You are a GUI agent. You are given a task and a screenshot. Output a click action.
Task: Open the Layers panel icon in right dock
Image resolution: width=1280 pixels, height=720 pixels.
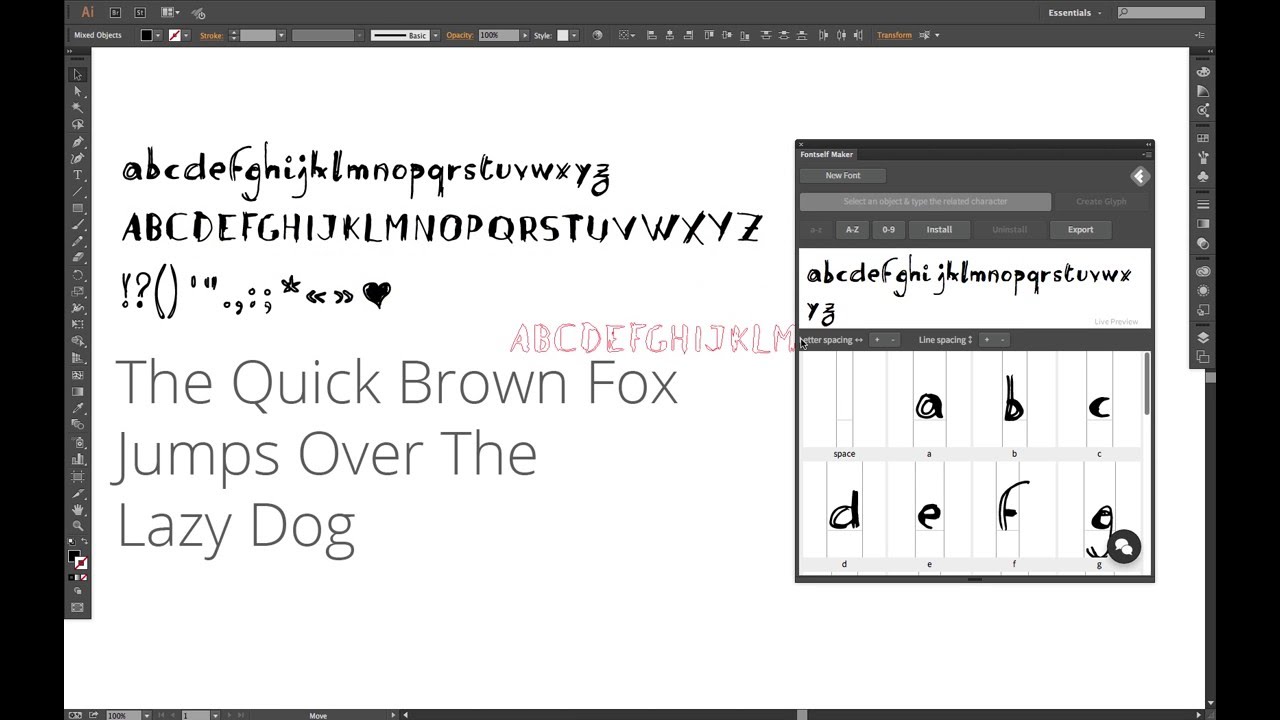pos(1203,338)
